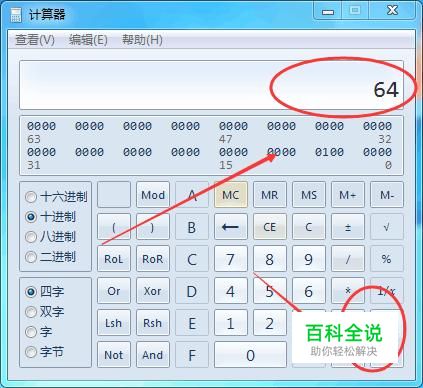Click the % percent key

(387, 259)
